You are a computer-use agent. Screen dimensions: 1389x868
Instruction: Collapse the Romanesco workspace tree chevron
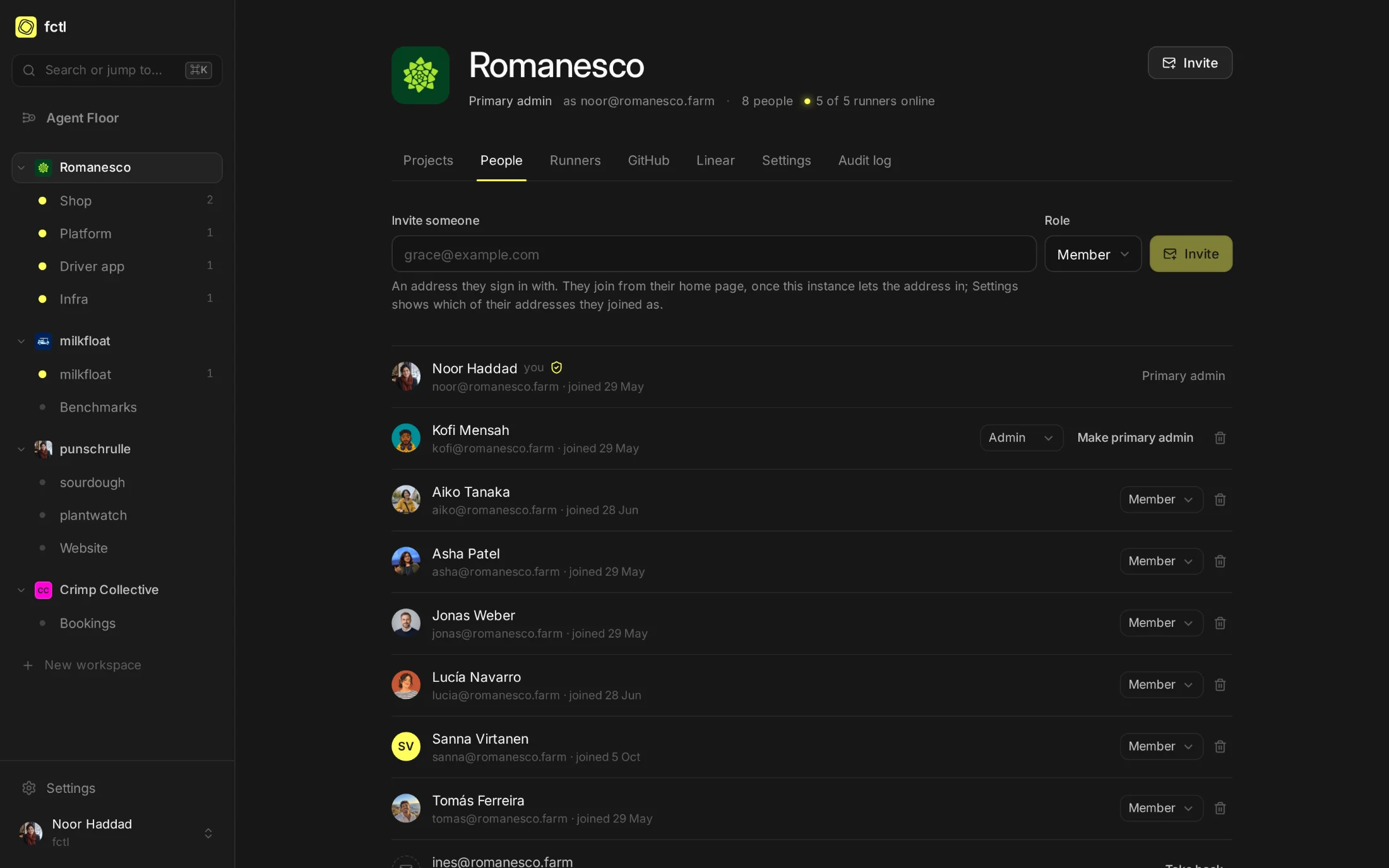pos(21,168)
